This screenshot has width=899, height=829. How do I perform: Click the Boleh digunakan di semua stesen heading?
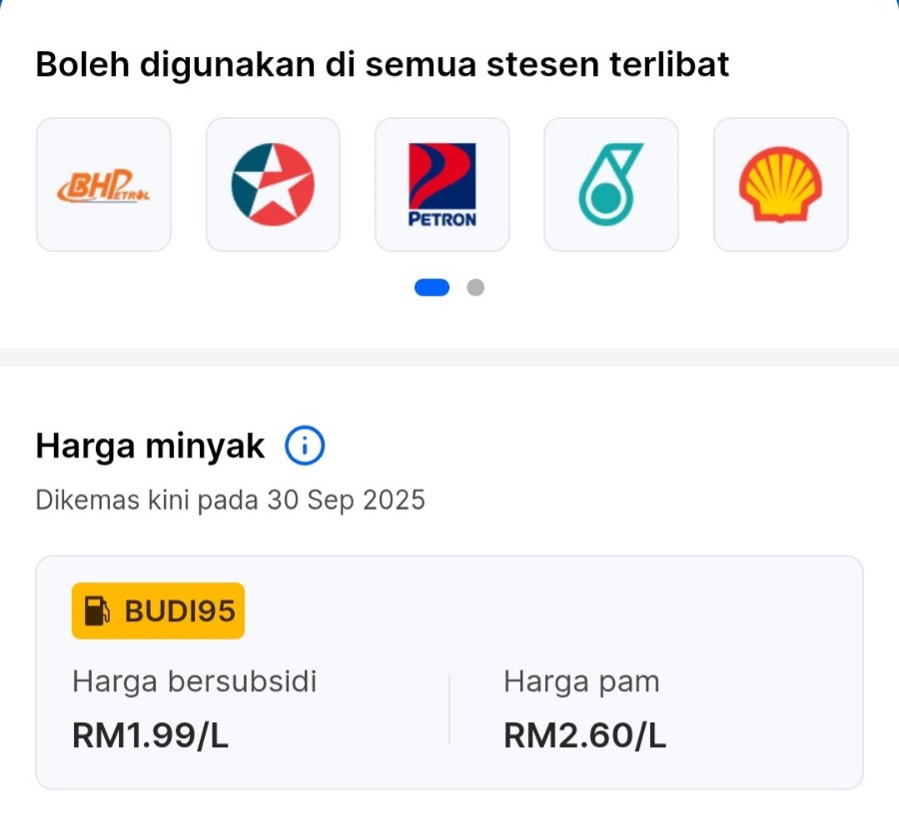[x=382, y=65]
